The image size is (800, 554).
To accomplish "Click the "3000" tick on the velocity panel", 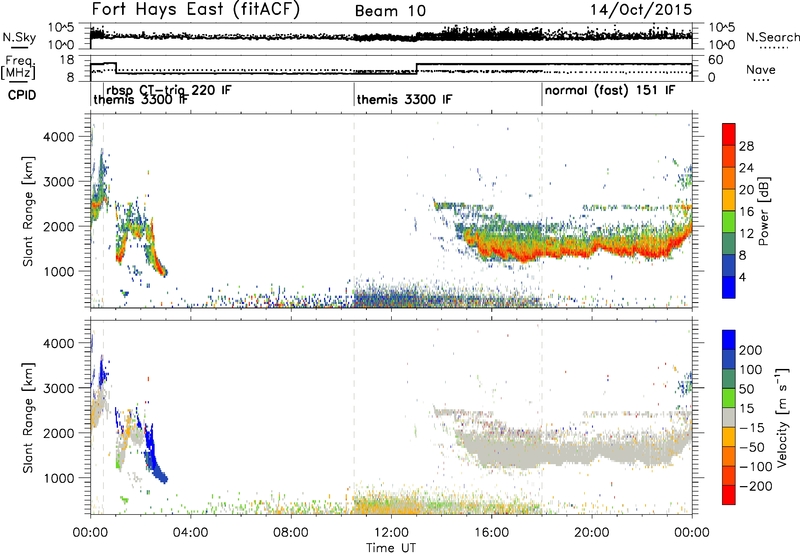I will click(58, 388).
